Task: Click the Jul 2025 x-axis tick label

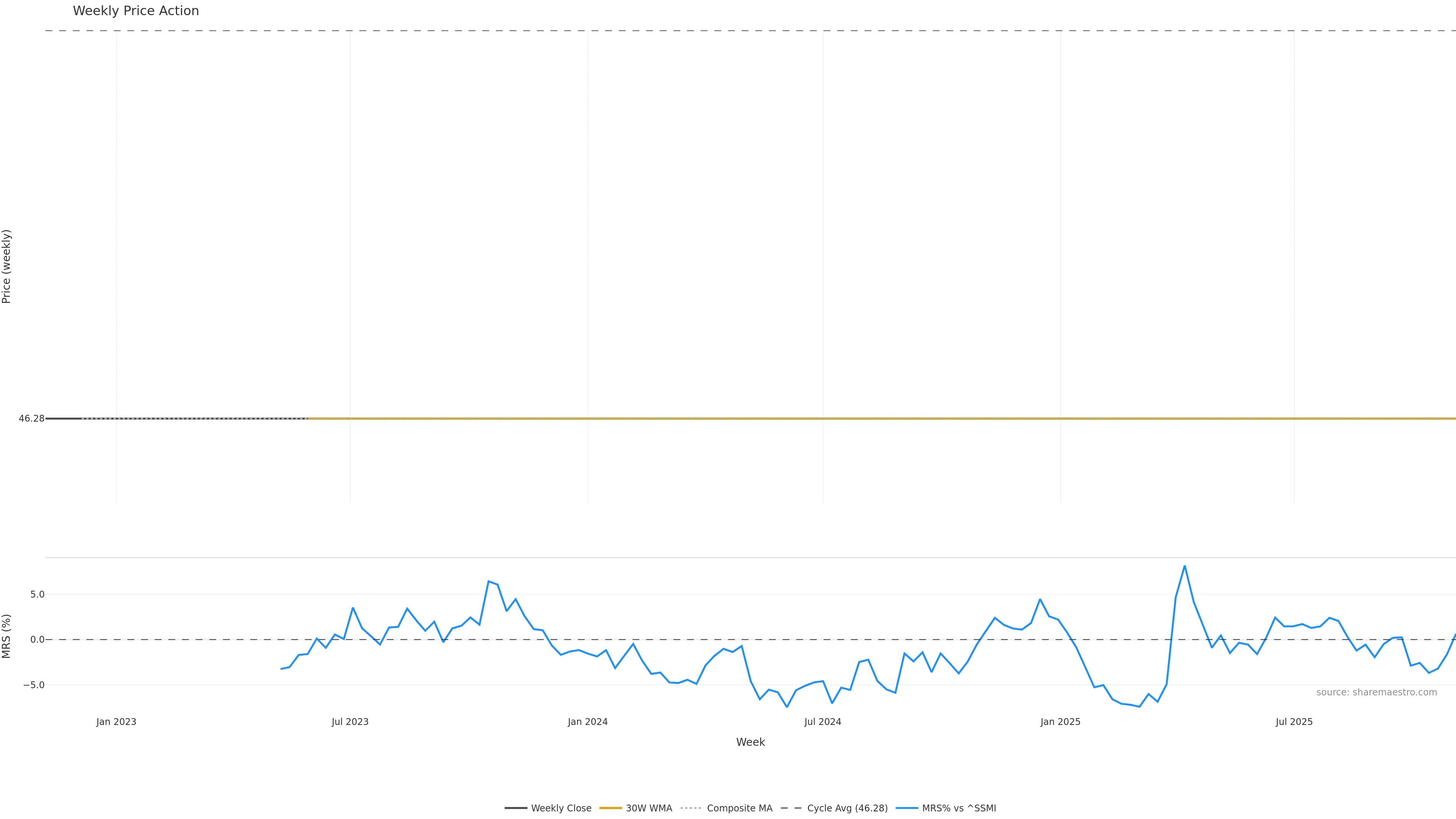Action: [1294, 722]
